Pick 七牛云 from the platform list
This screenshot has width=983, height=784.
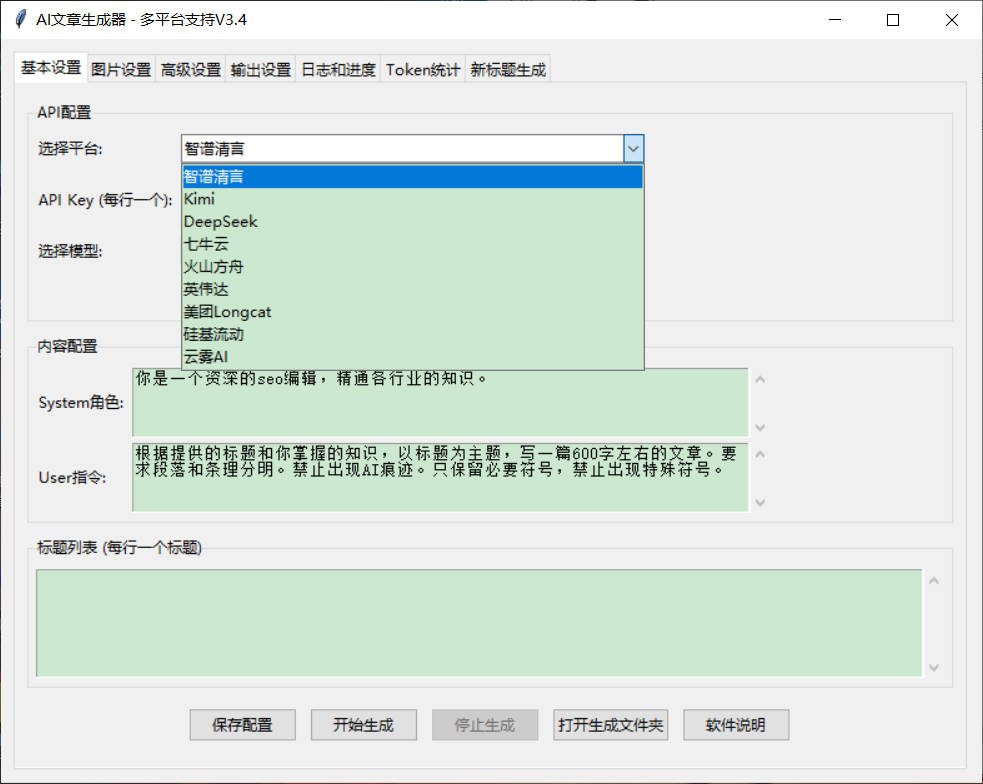[x=413, y=244]
